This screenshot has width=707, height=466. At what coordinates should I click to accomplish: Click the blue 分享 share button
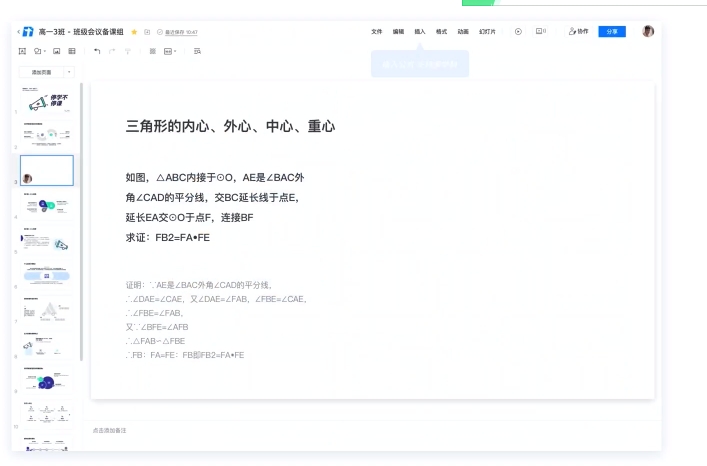point(612,32)
